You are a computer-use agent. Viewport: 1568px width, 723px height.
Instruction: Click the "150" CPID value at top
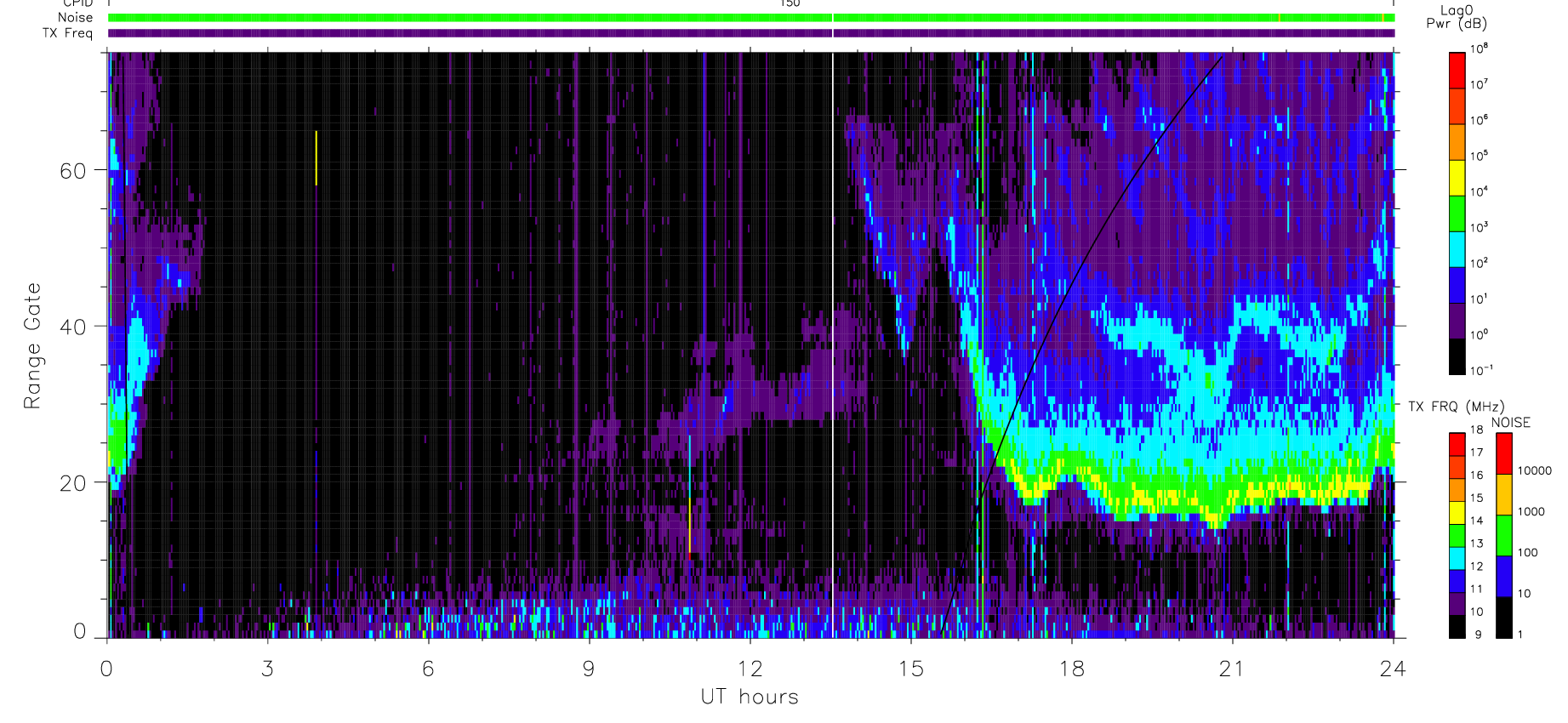tap(790, 3)
